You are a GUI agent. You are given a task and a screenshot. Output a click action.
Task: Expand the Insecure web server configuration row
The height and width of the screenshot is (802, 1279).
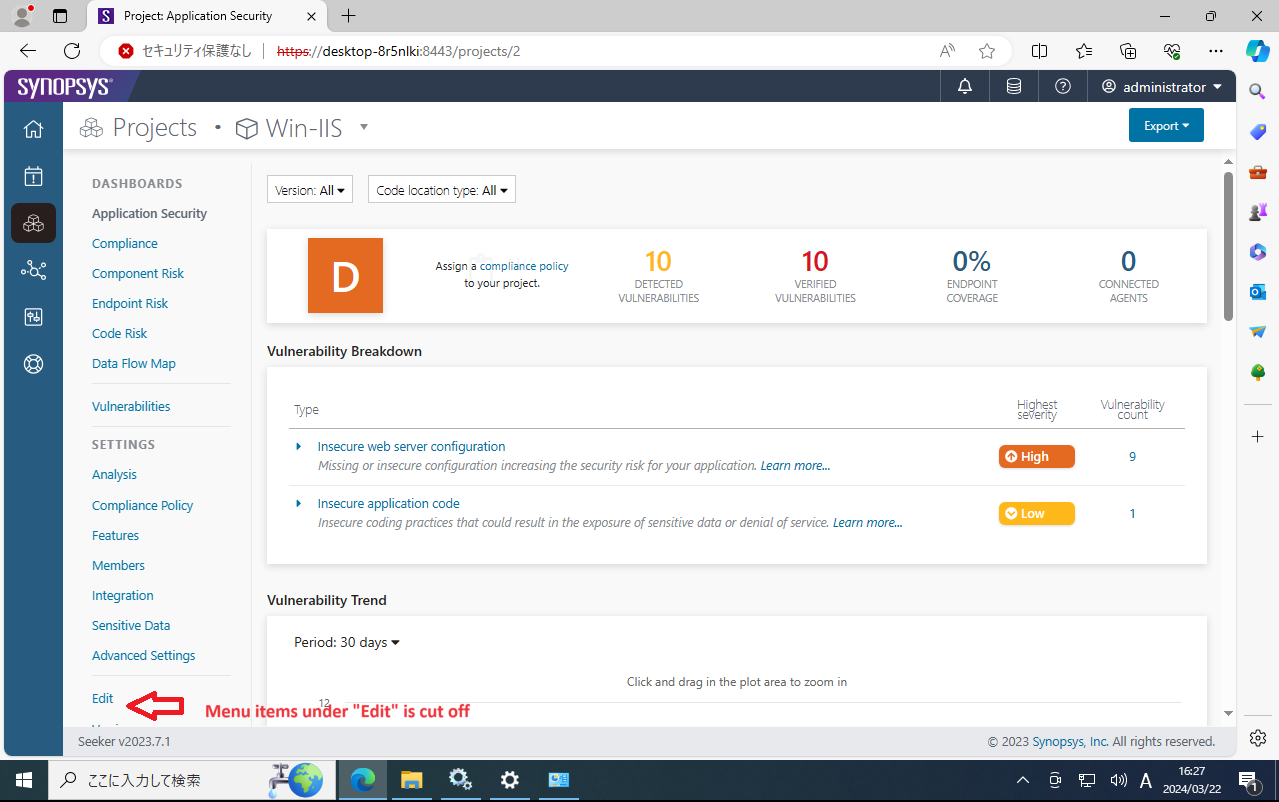tap(298, 446)
